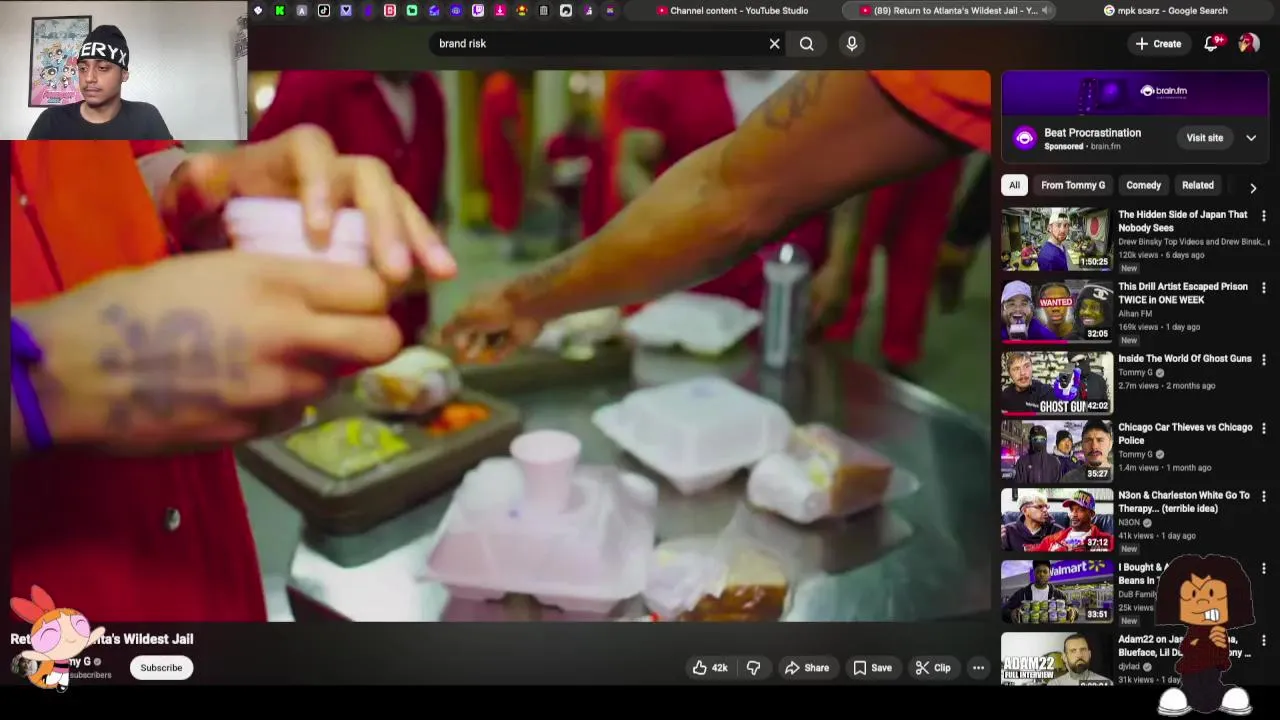This screenshot has height=720, width=1280.
Task: Open The Hidden Side of Japan title
Action: click(x=1183, y=221)
